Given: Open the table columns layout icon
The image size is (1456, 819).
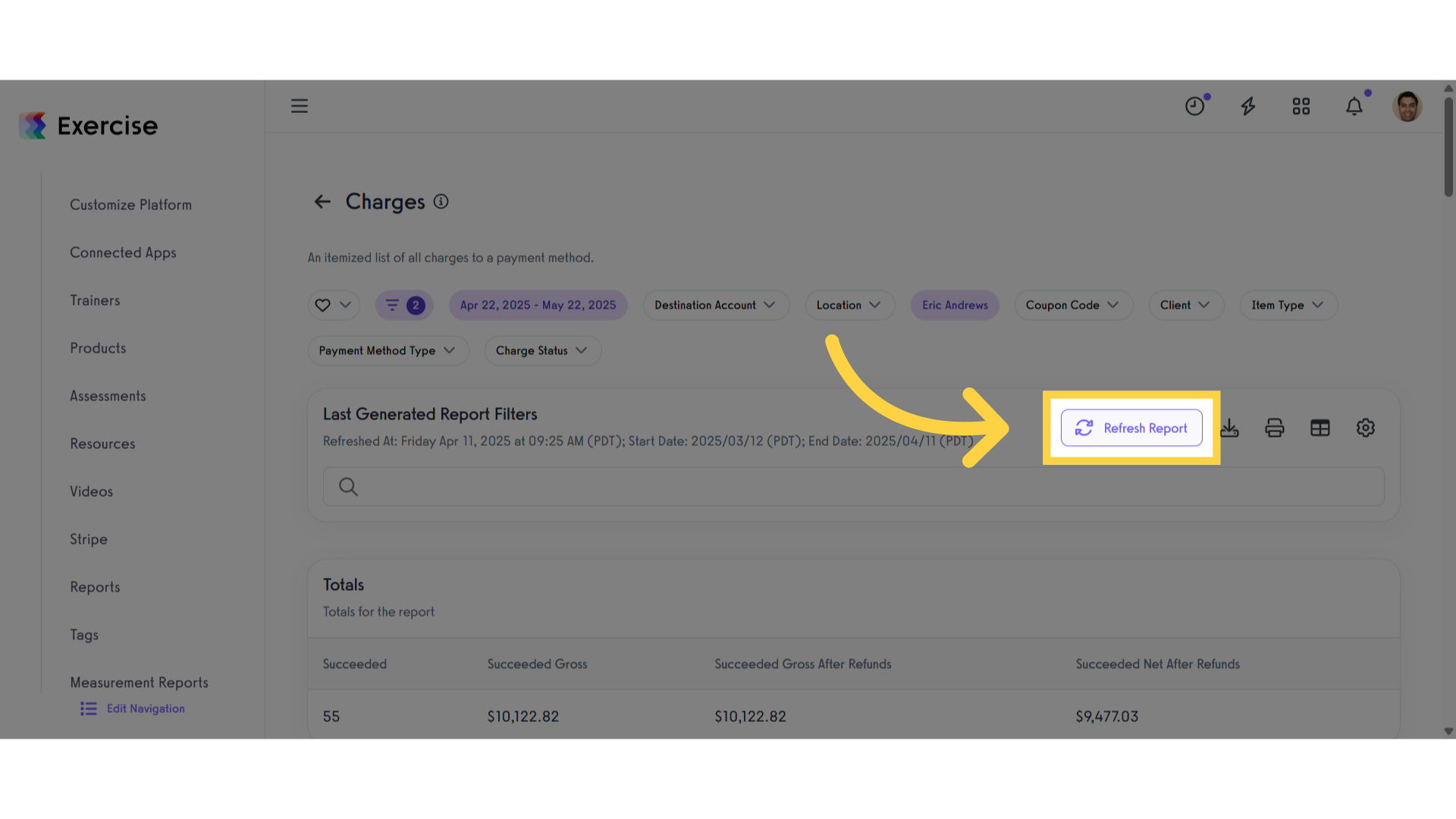Looking at the screenshot, I should point(1320,428).
